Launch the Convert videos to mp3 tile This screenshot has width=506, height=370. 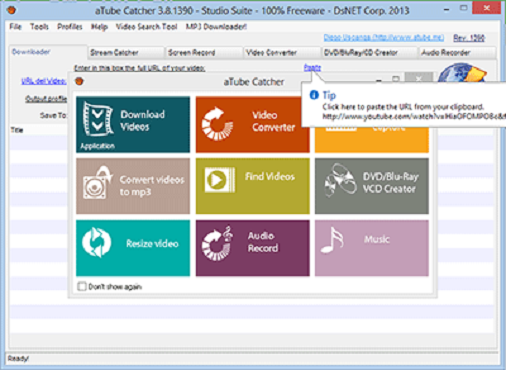click(133, 186)
